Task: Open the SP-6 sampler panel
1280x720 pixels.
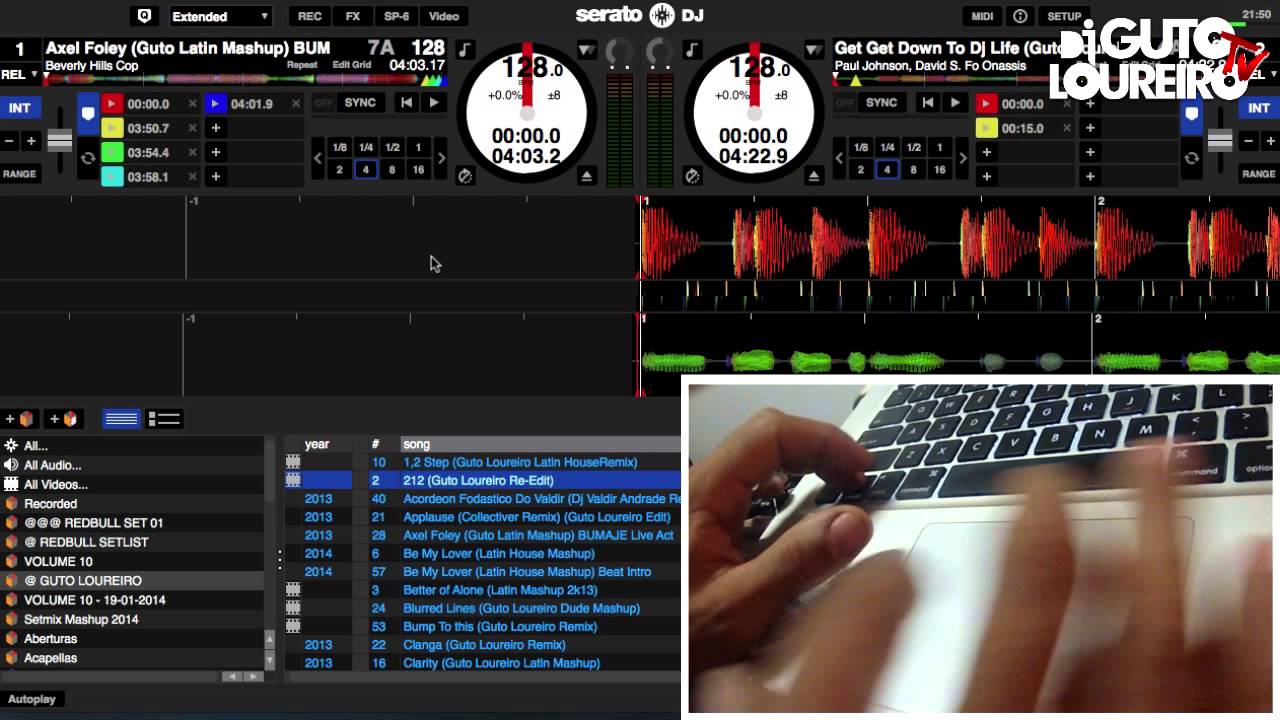Action: point(397,16)
